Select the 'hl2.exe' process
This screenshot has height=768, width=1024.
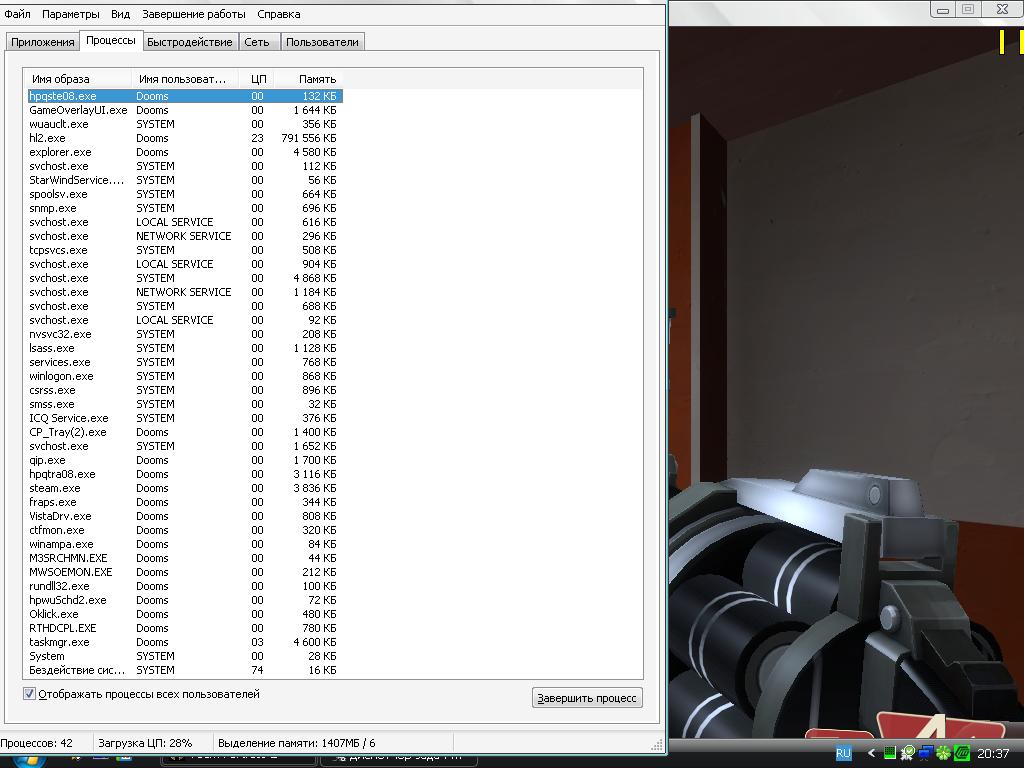(185, 138)
